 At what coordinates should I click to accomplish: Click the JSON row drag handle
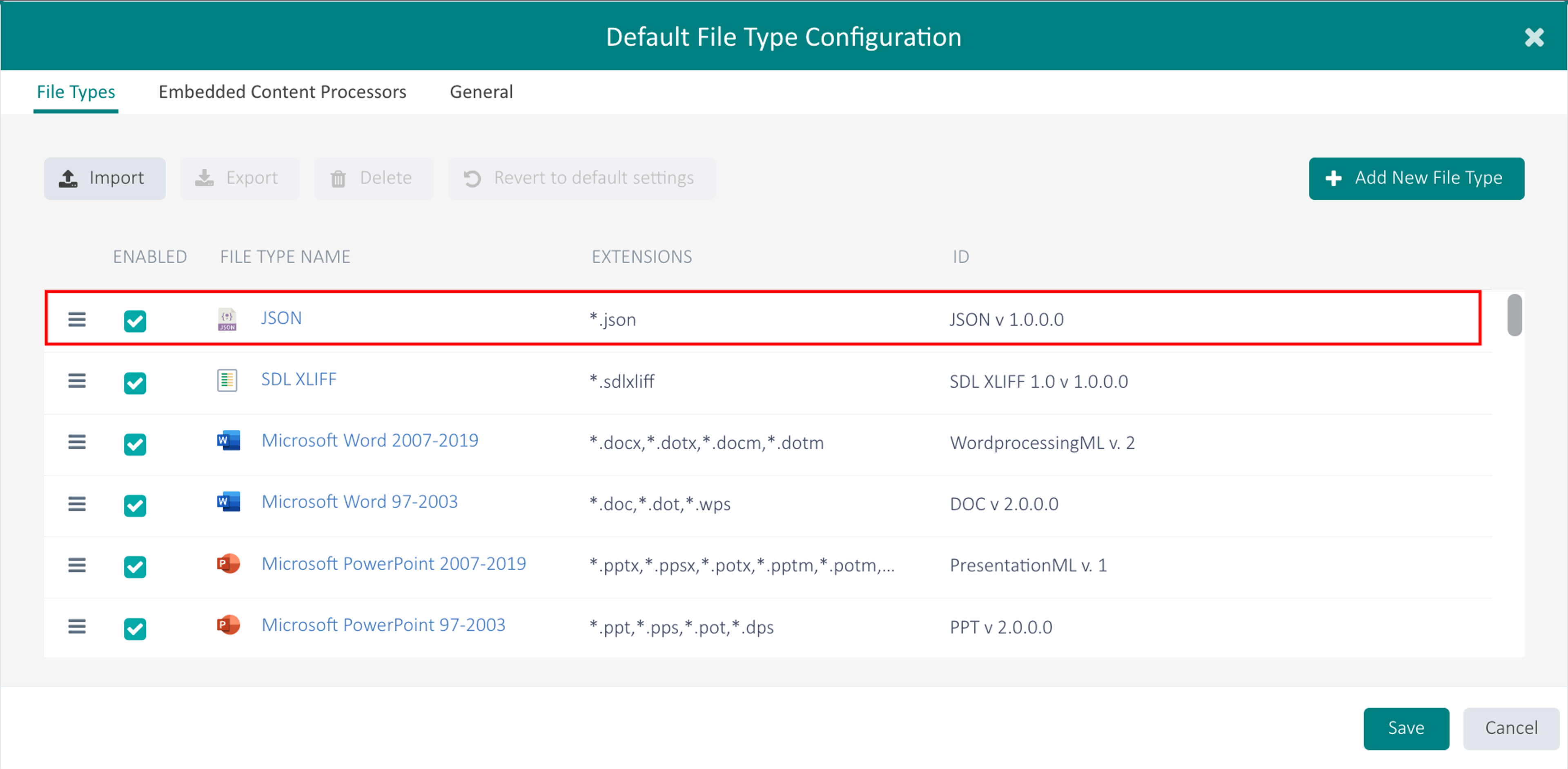(77, 320)
